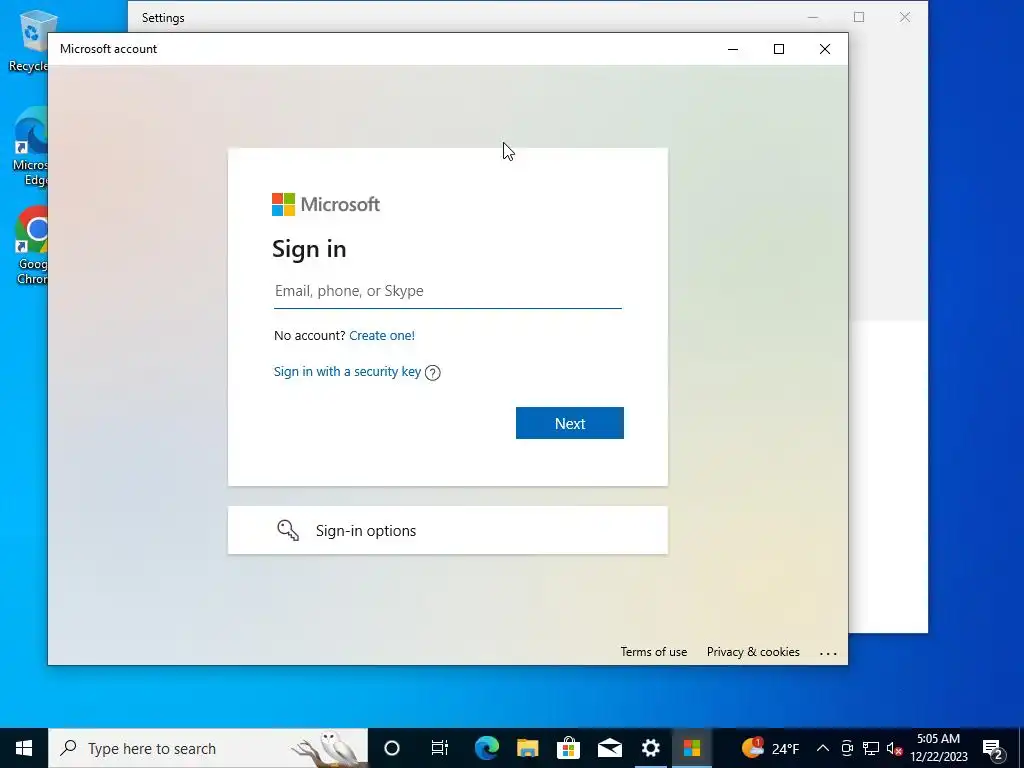Select the Recycle Bin desktop icon
Image resolution: width=1024 pixels, height=768 pixels.
[30, 39]
